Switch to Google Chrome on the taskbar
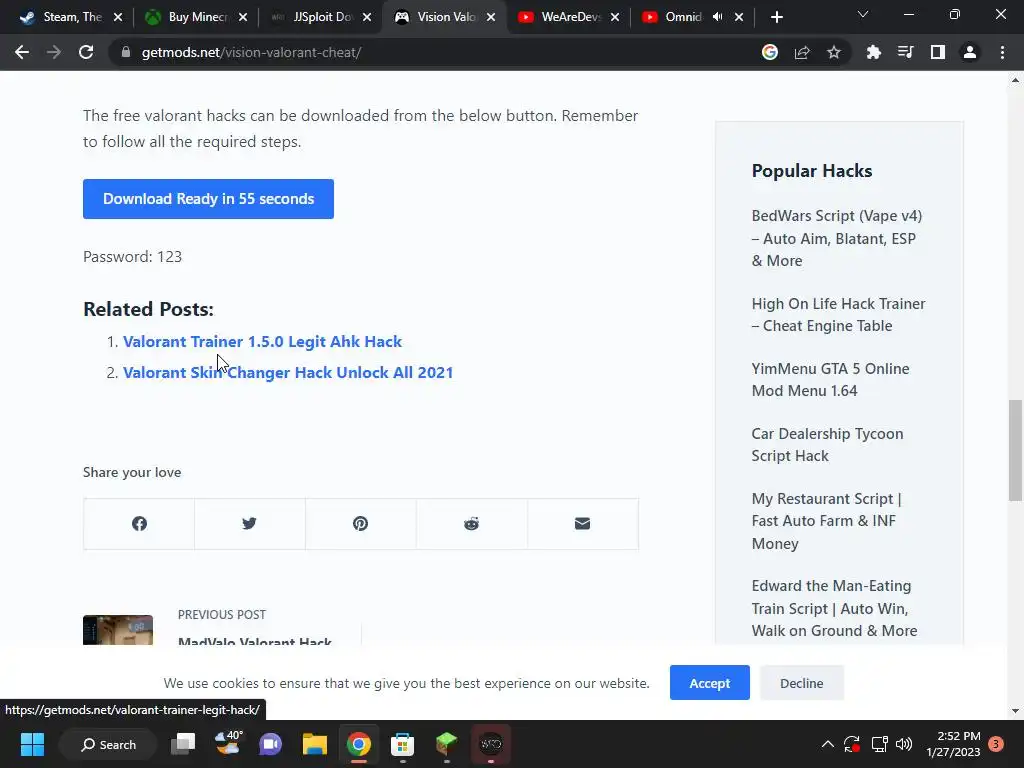The height and width of the screenshot is (768, 1024). (x=359, y=744)
